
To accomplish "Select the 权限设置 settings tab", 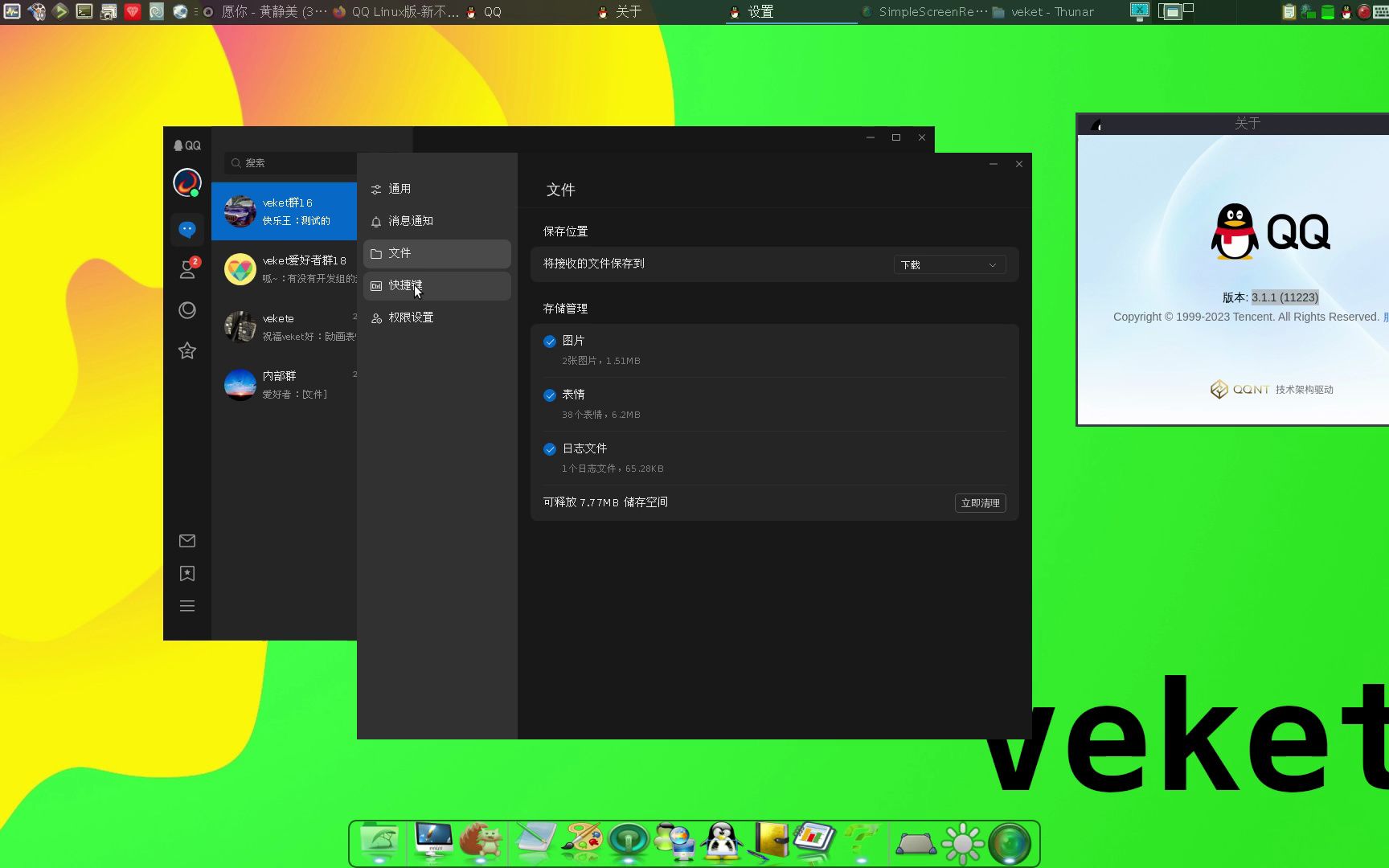I will (x=437, y=318).
